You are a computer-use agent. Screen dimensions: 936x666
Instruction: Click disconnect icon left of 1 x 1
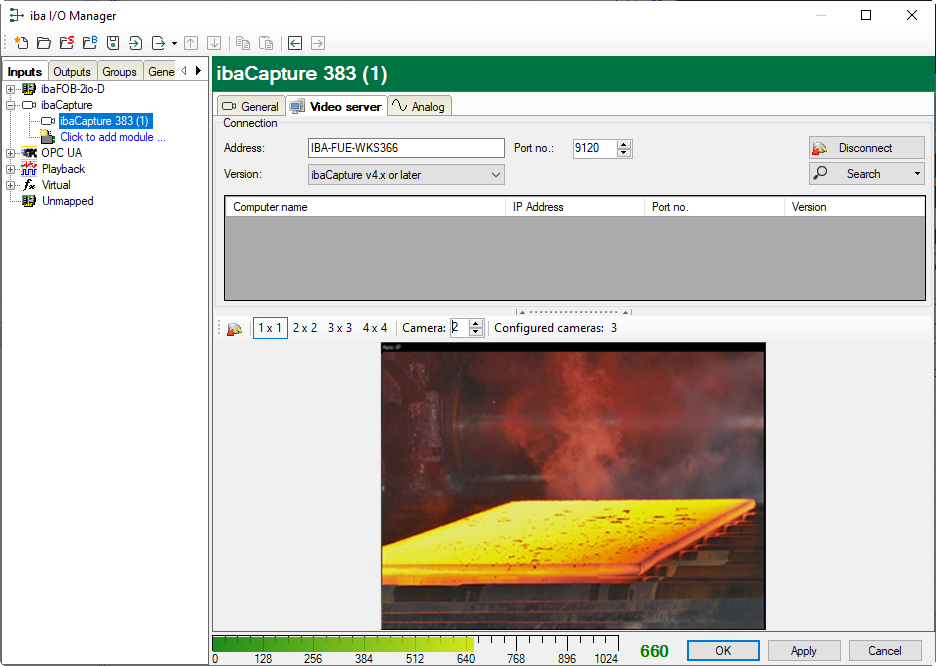click(234, 328)
